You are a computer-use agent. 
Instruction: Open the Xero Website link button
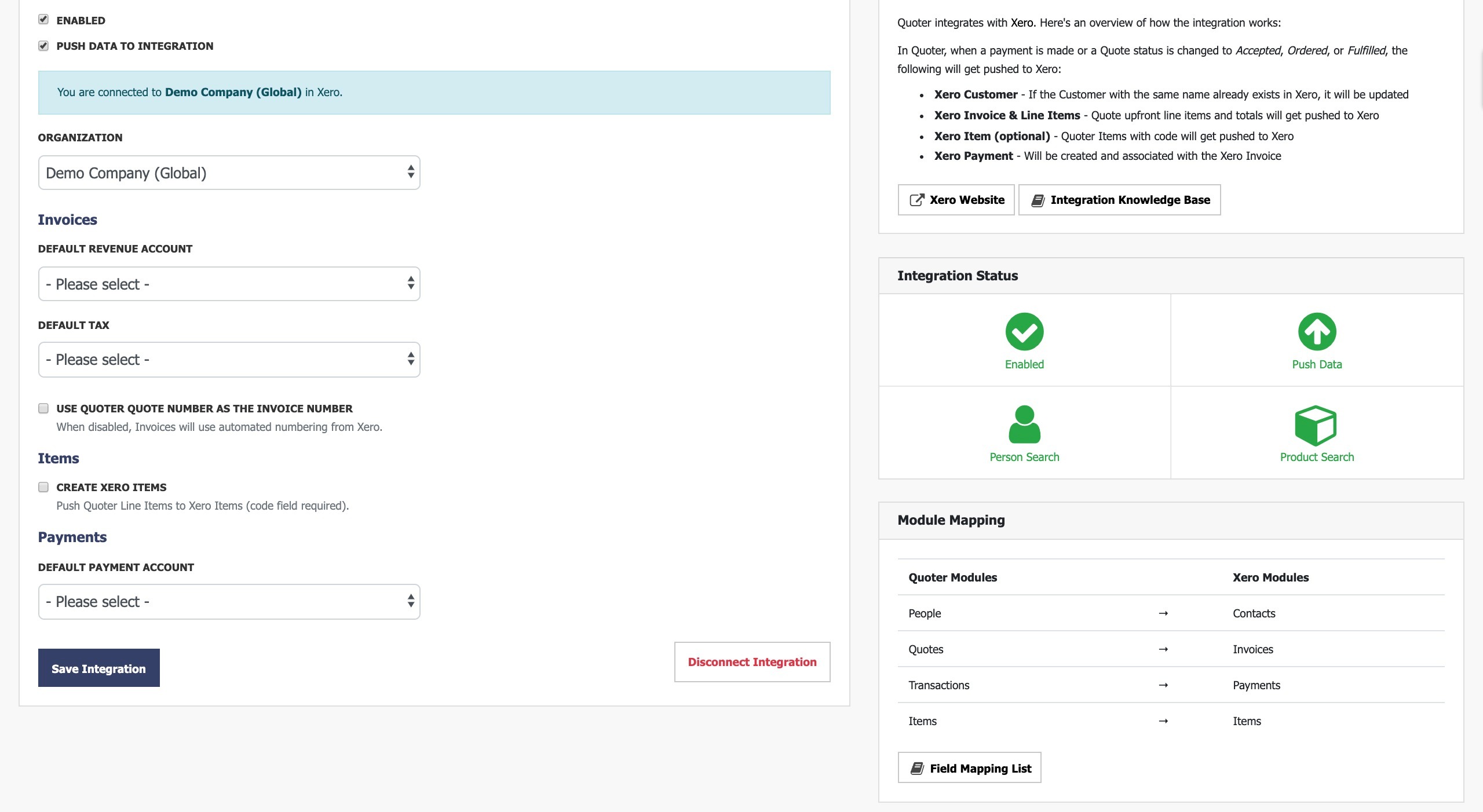(x=956, y=200)
